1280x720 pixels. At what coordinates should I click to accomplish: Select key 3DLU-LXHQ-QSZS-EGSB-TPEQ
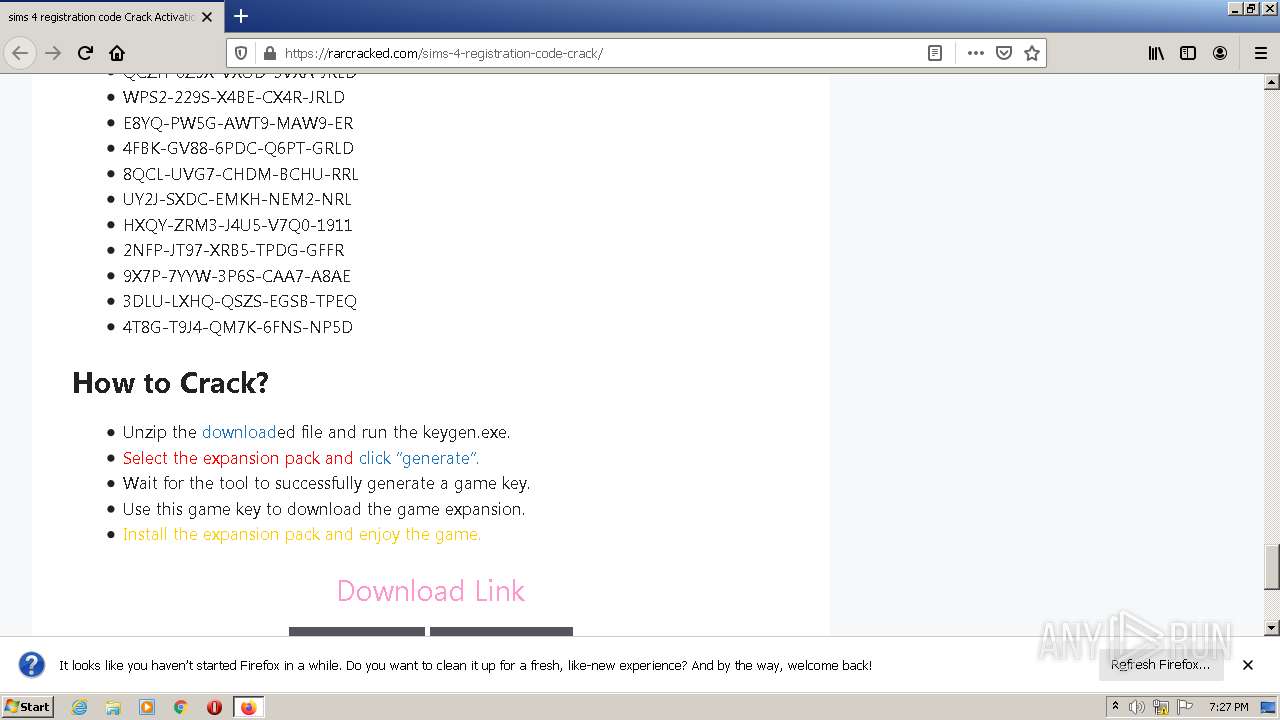(x=240, y=301)
